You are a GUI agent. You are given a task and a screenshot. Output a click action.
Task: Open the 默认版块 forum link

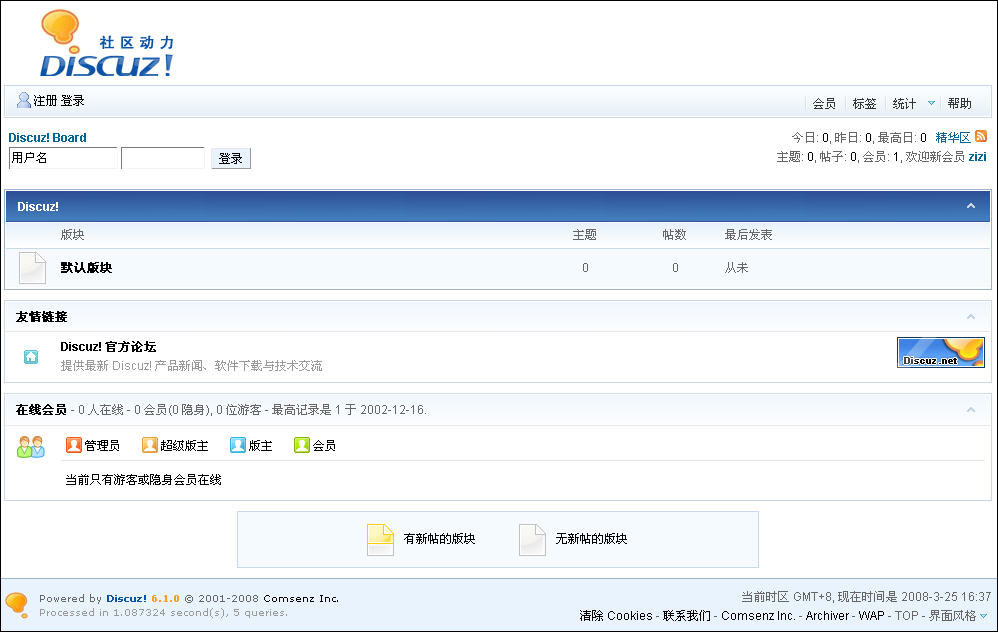pyautogui.click(x=86, y=268)
